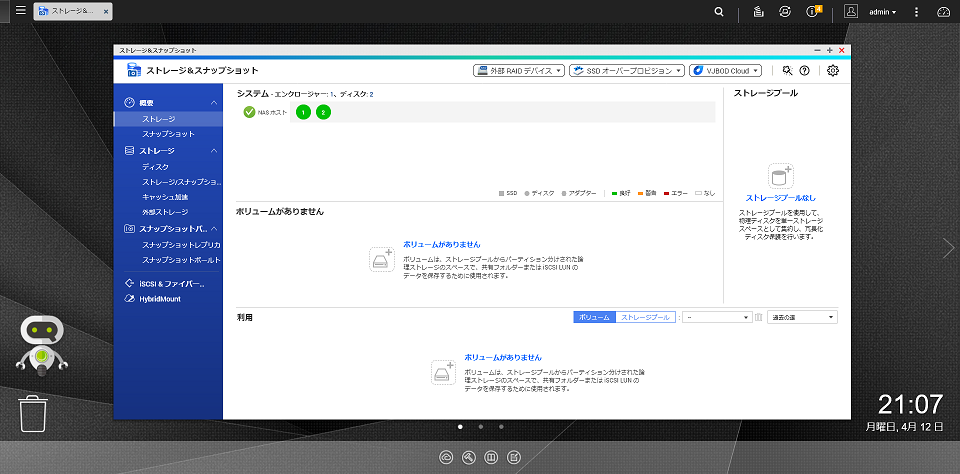Go to the second desktop page dot

[481, 427]
